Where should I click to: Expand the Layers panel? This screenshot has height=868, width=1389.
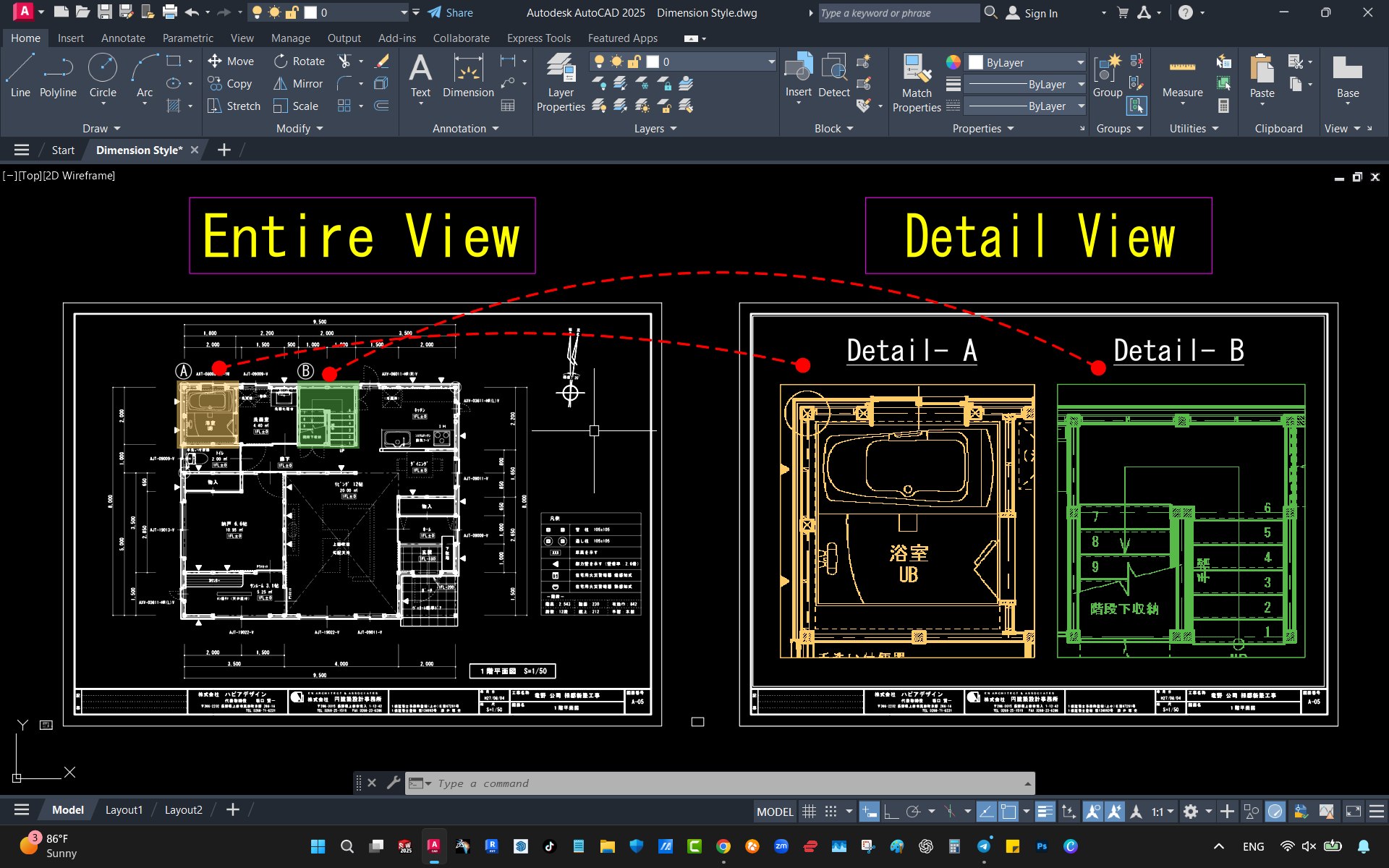(655, 128)
